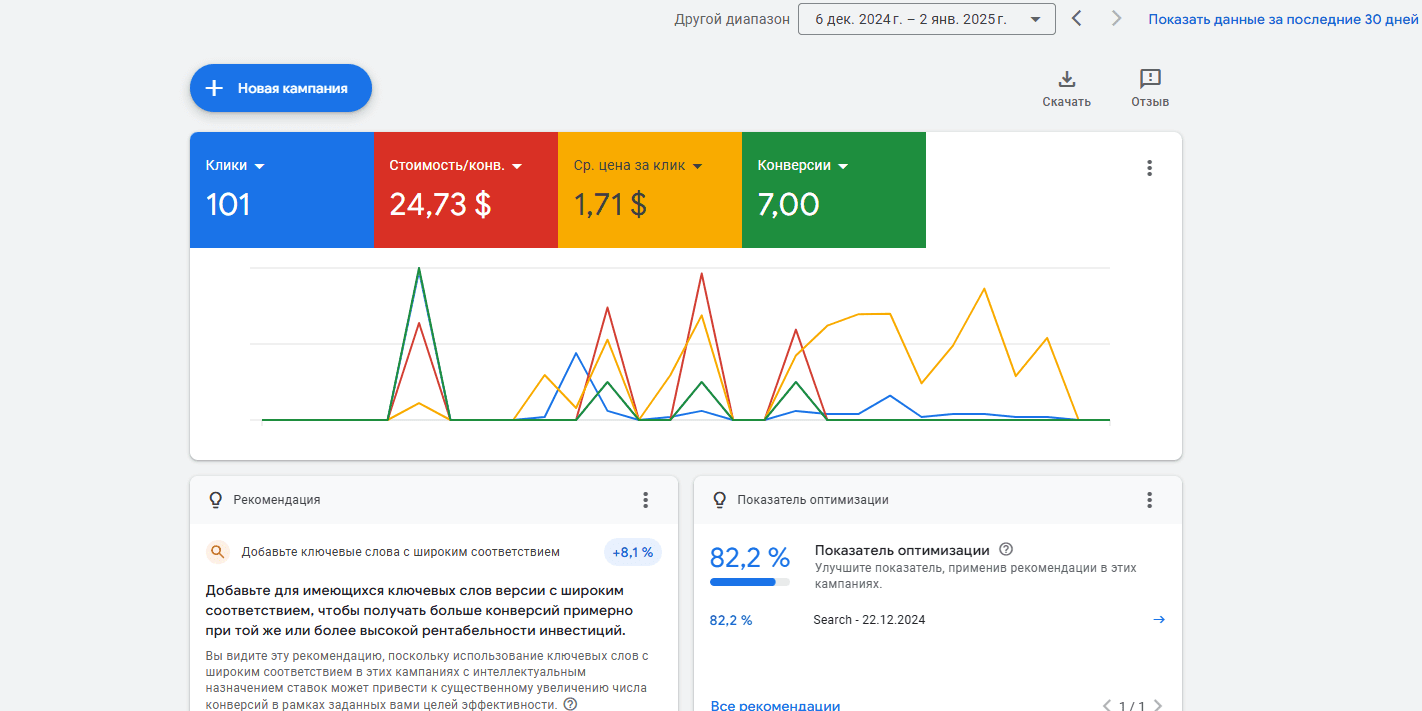This screenshot has height=711, width=1422.
Task: Open overview chart card three-dot menu
Action: click(1149, 168)
